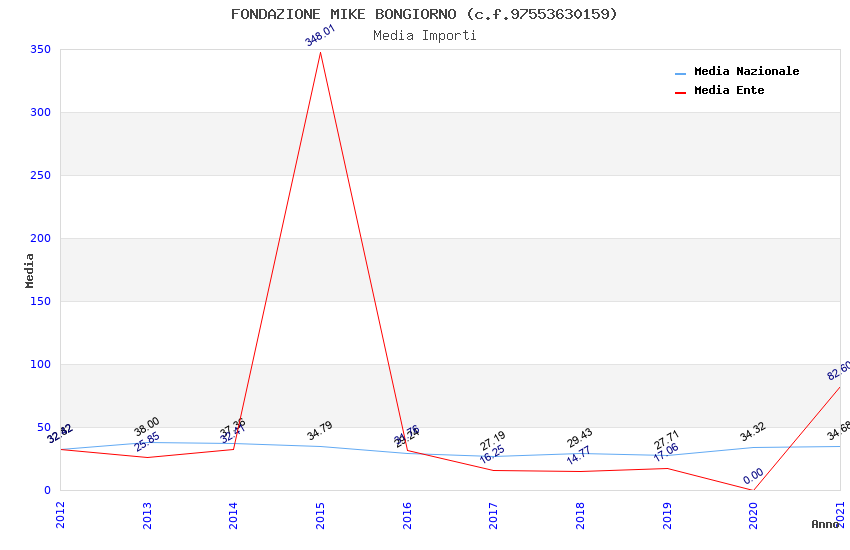Click the red line zero point at 2020
Viewport: 850px width, 550px height.
(x=753, y=490)
